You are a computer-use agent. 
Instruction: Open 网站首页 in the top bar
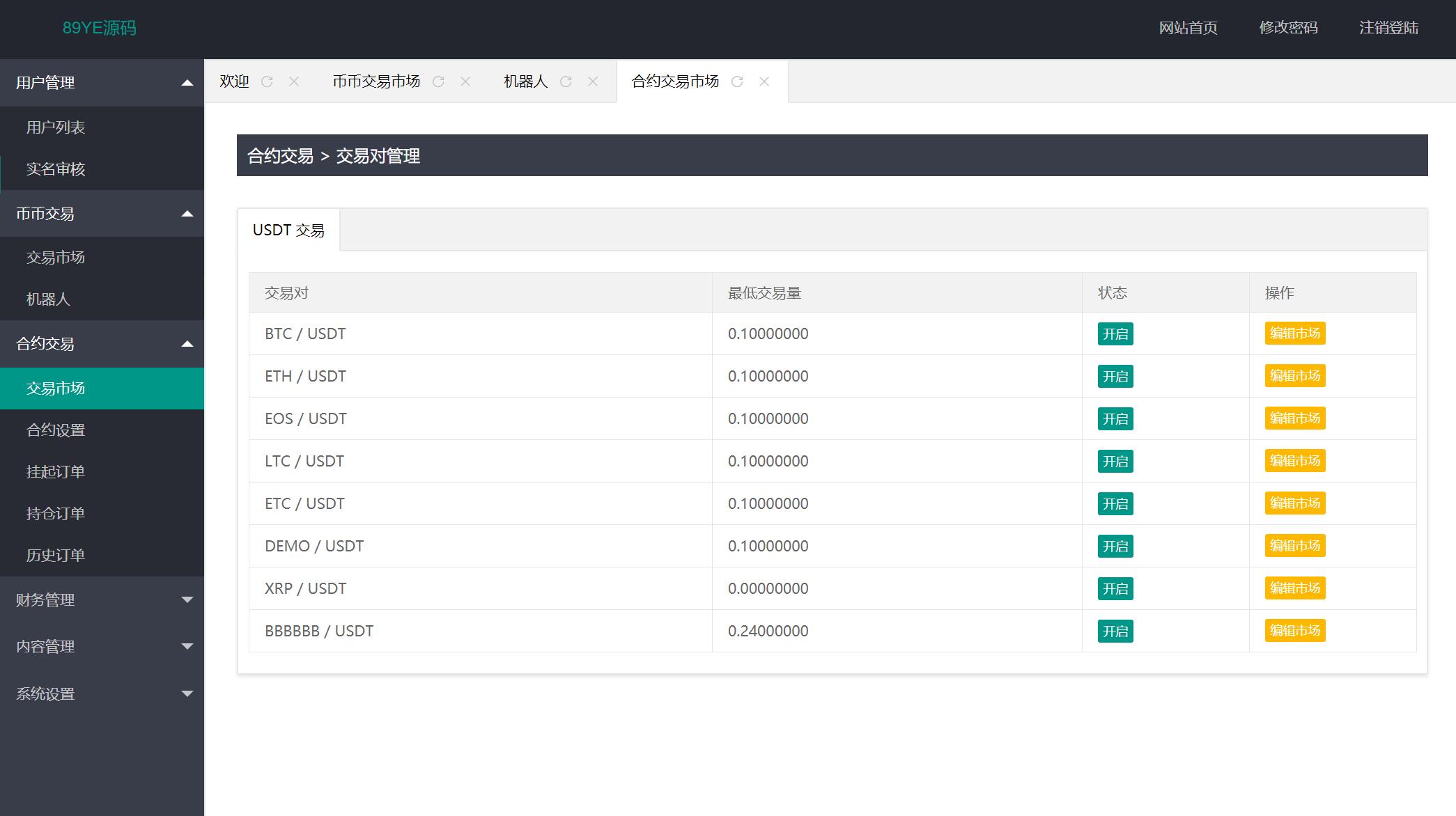[1188, 28]
